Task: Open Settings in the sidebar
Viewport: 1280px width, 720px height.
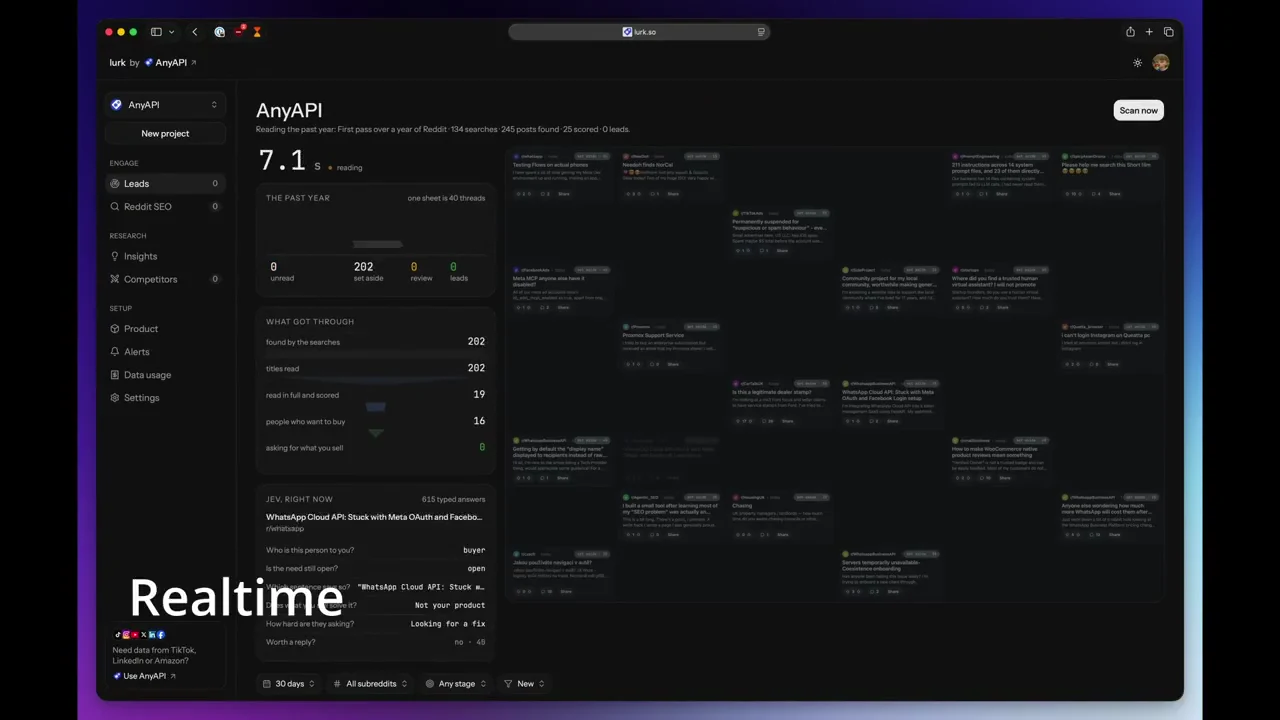Action: point(165,398)
